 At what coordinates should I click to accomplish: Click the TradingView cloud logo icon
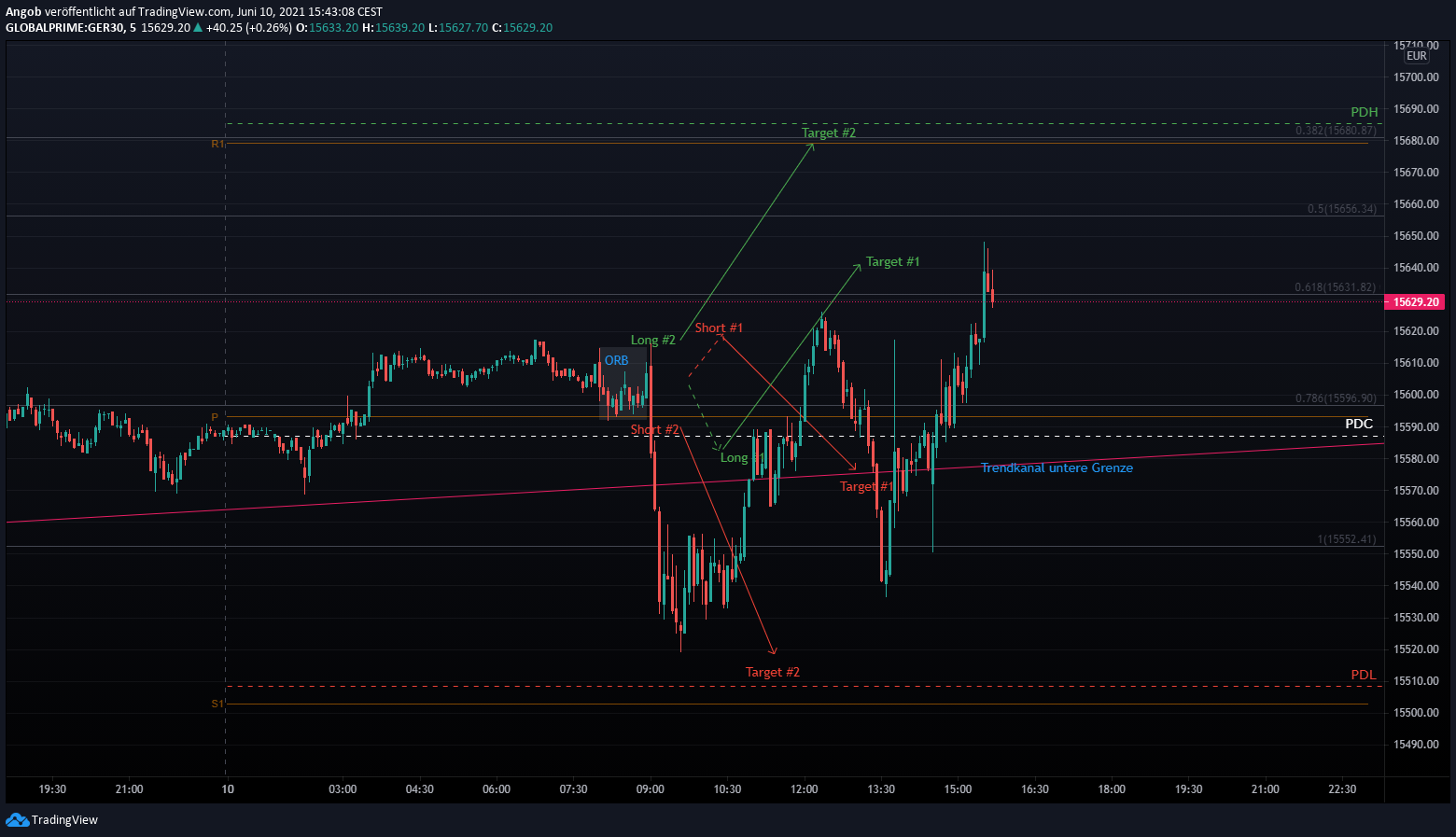pyautogui.click(x=17, y=819)
